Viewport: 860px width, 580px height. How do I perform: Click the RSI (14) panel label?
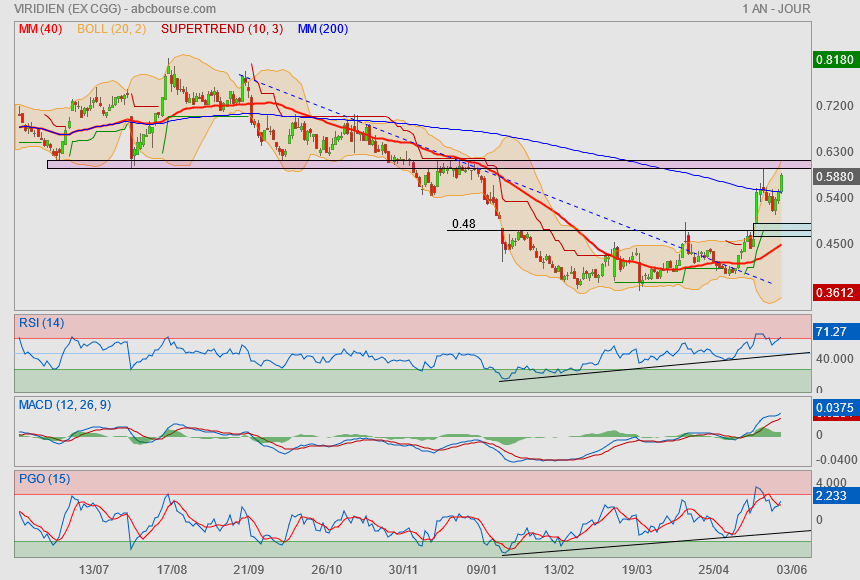[x=42, y=322]
